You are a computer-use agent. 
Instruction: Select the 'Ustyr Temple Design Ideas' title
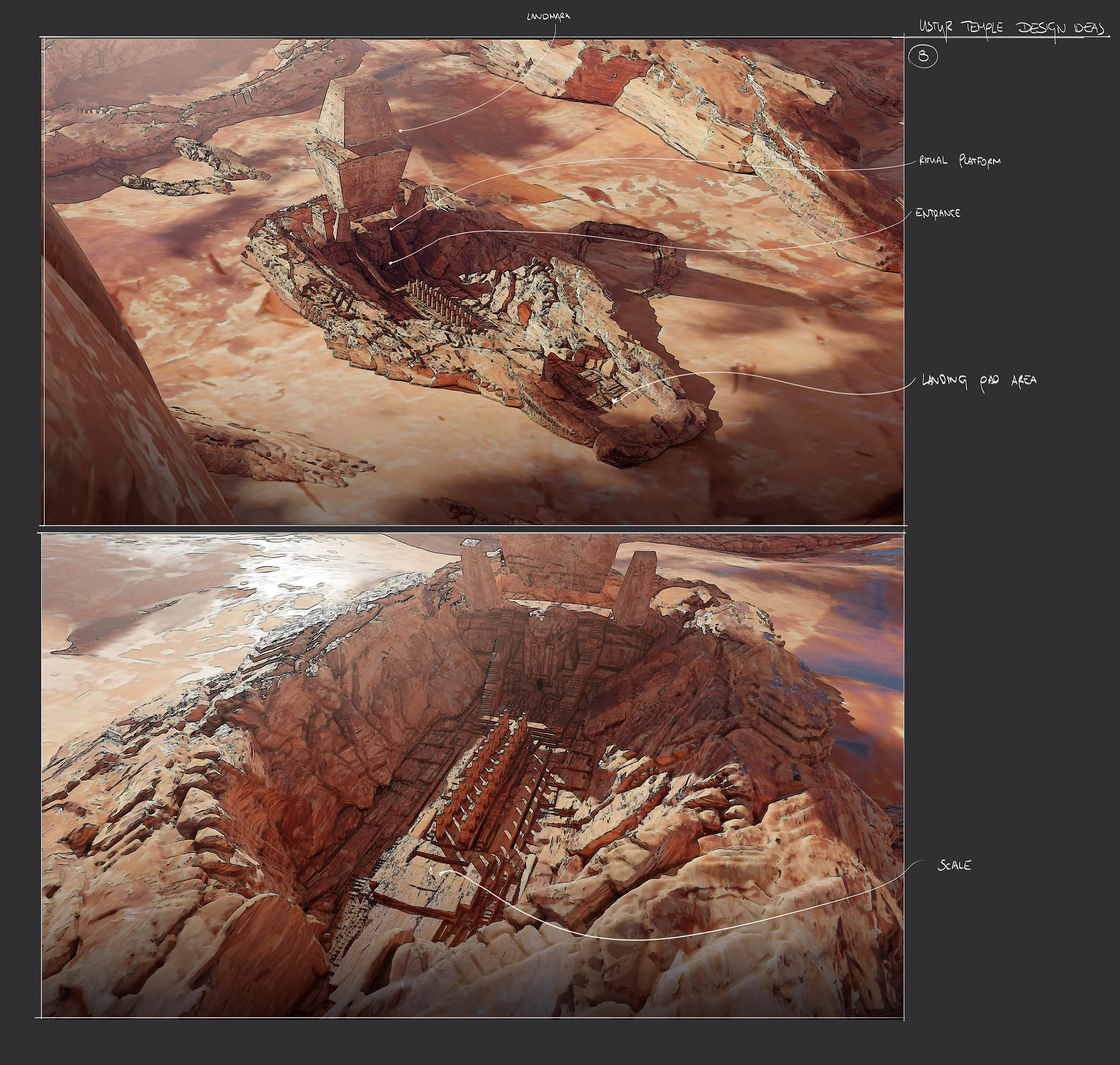click(1012, 28)
